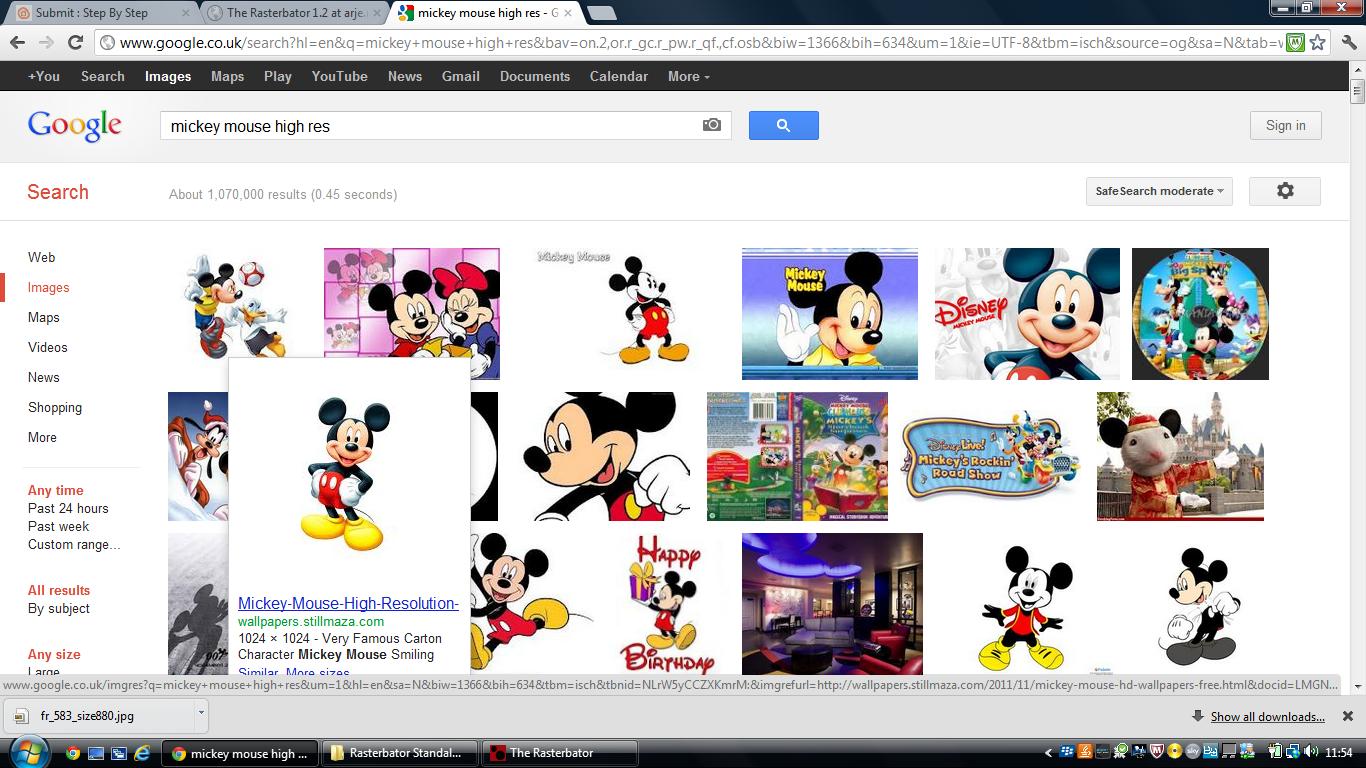The width and height of the screenshot is (1366, 768).
Task: Open the SafeSearch moderate dropdown
Action: pyautogui.click(x=1159, y=191)
